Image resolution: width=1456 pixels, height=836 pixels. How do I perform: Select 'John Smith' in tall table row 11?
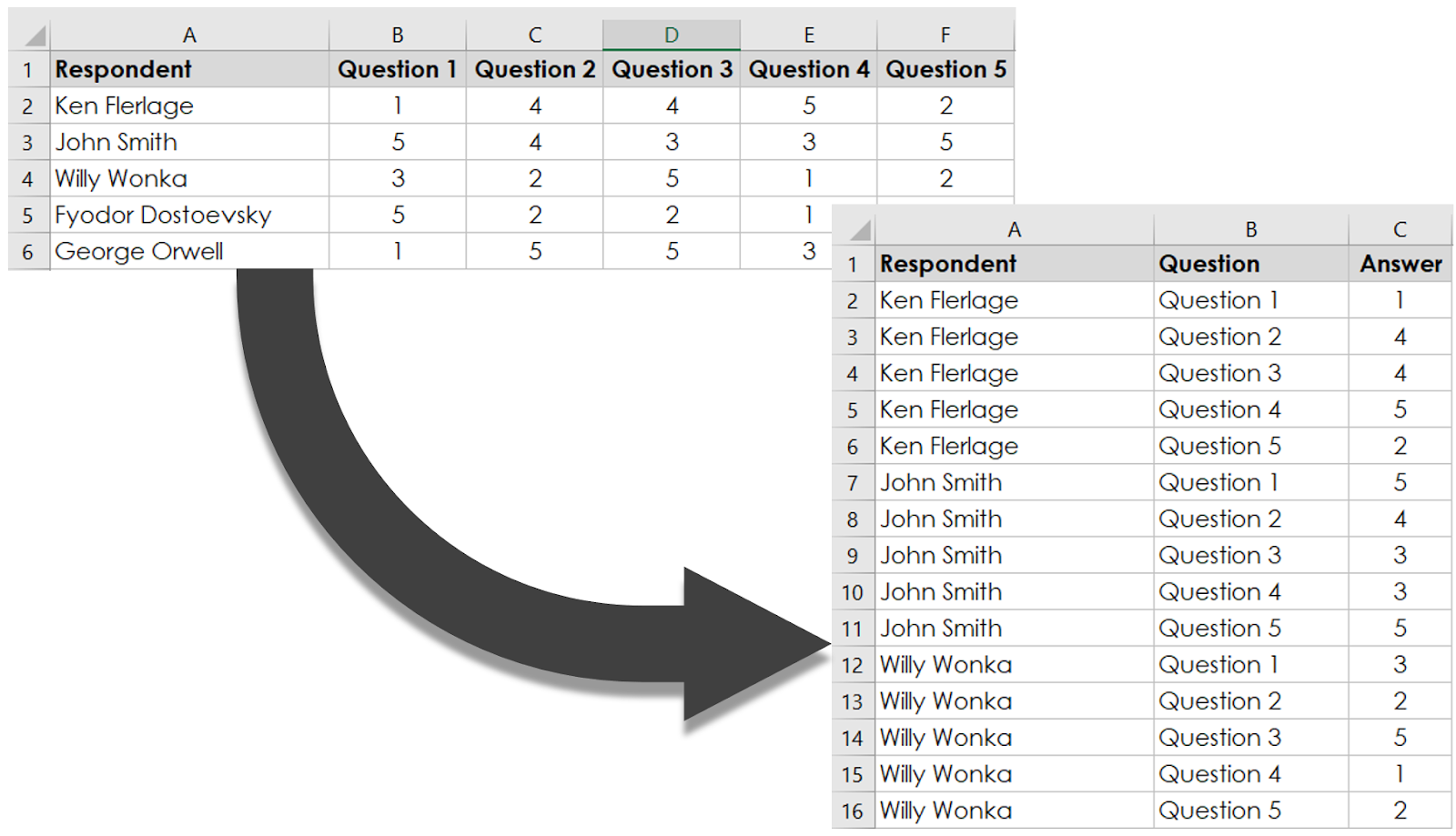(1015, 628)
